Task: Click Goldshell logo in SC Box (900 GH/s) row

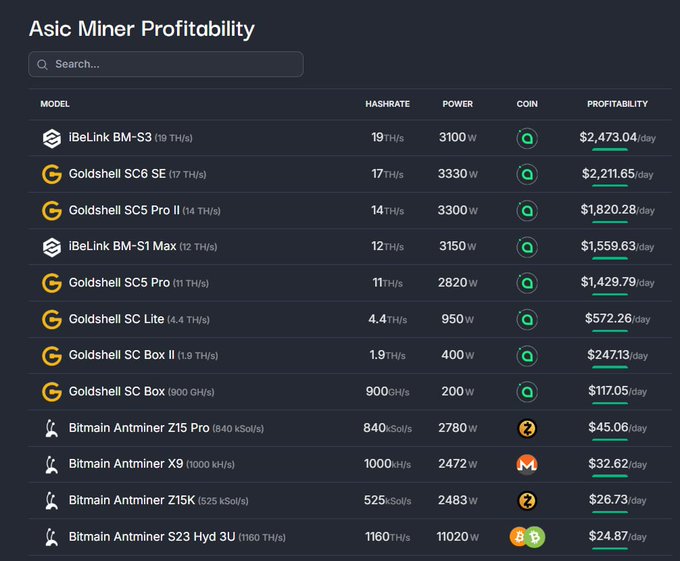Action: (x=52, y=392)
